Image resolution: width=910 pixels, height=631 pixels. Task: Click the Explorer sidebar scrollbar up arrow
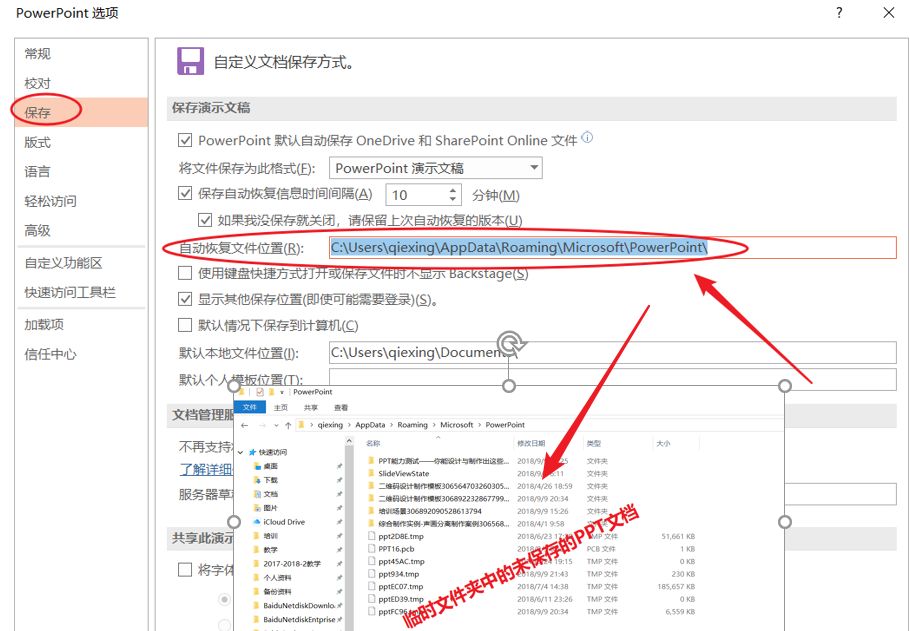coord(349,441)
